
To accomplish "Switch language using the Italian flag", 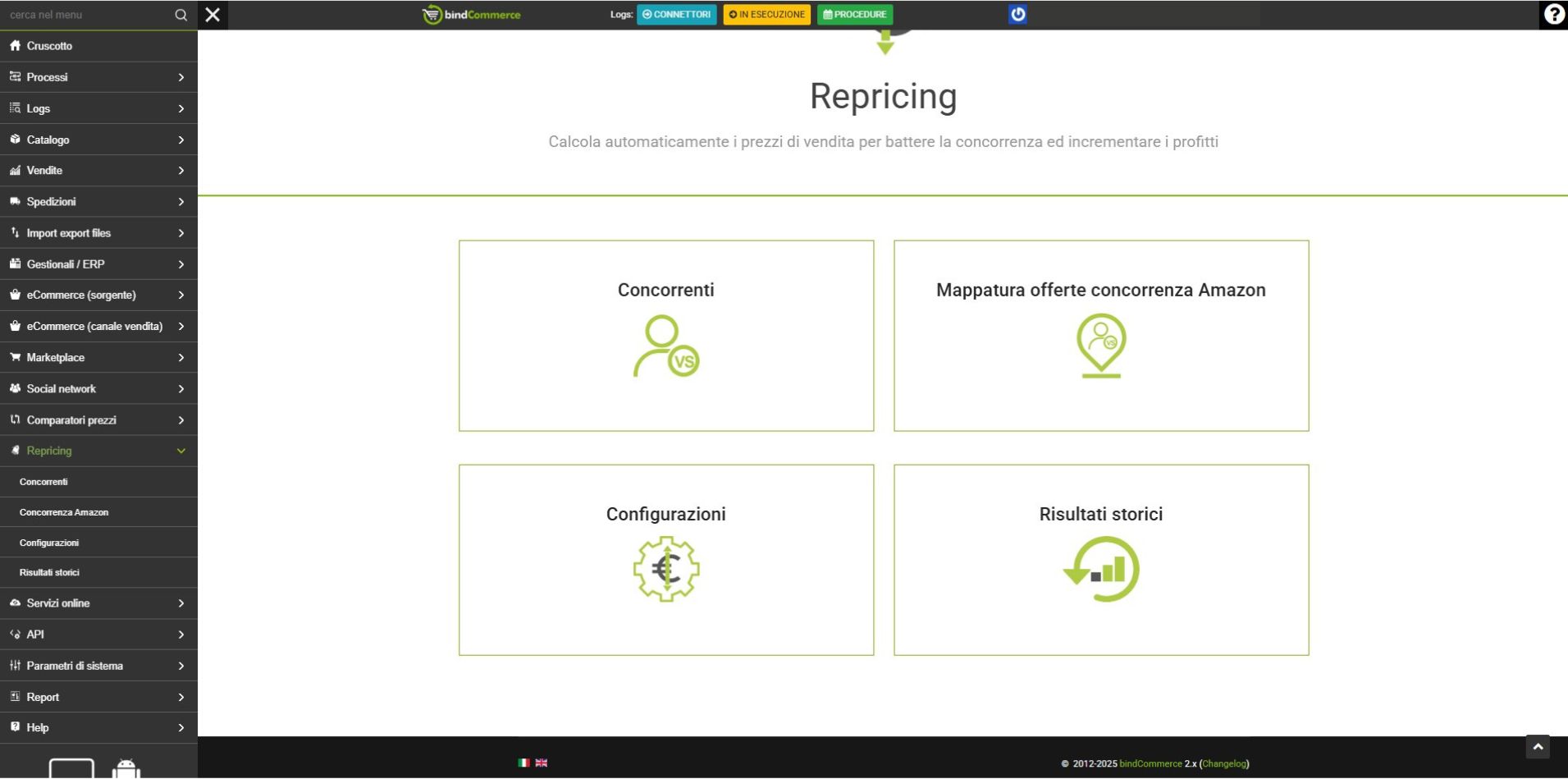I will (x=523, y=763).
